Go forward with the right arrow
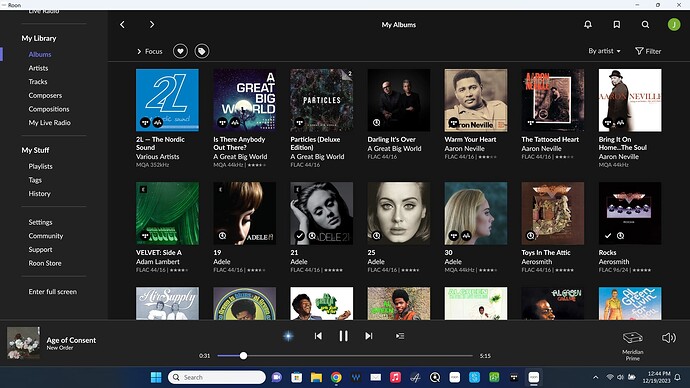The width and height of the screenshot is (690, 388). [152, 25]
